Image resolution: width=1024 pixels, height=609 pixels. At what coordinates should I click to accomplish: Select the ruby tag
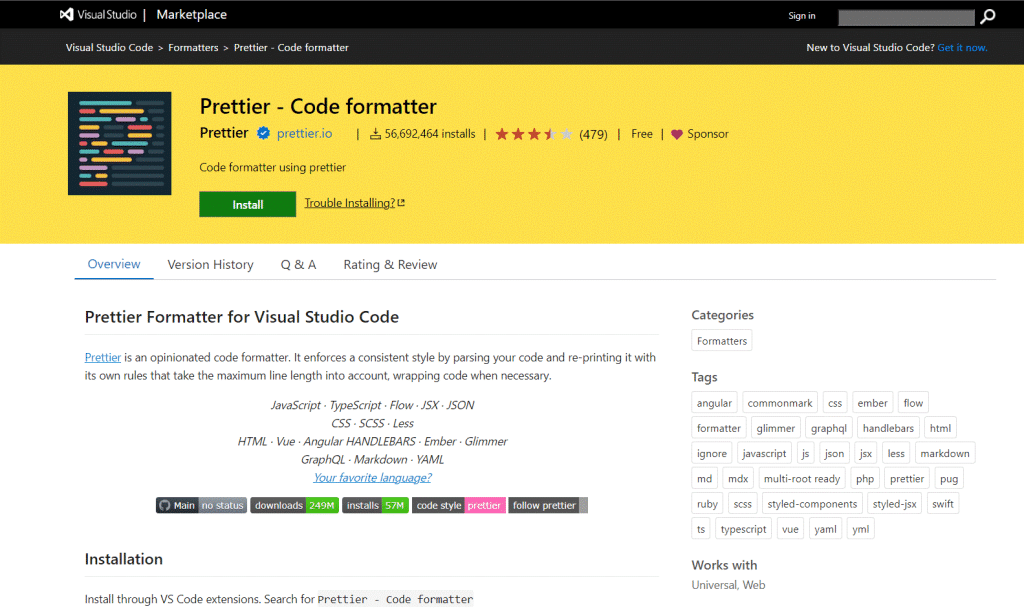point(707,504)
